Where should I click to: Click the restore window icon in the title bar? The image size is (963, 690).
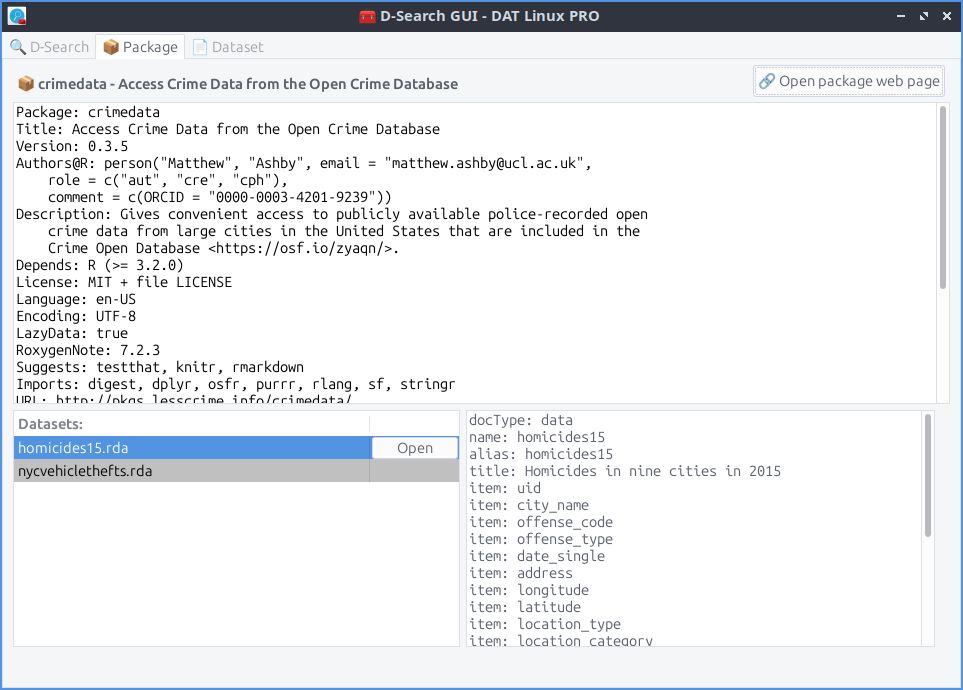pyautogui.click(x=923, y=15)
